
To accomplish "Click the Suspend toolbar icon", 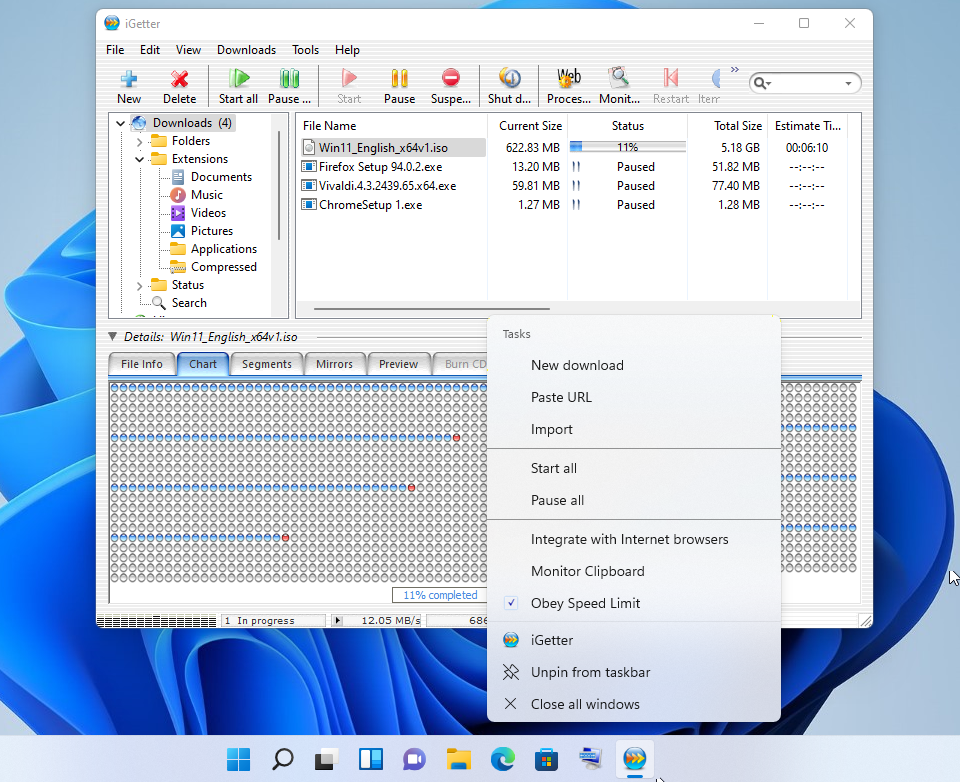I will (x=451, y=79).
